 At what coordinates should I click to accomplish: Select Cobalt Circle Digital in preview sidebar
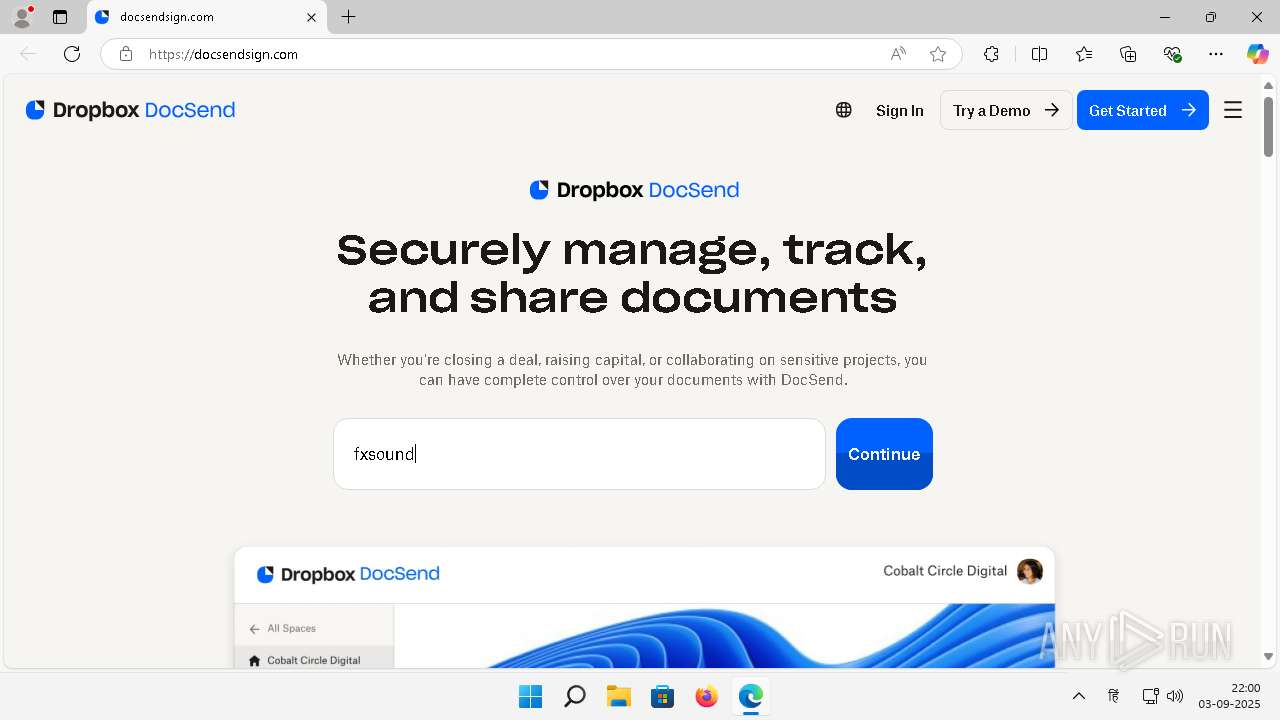(314, 660)
